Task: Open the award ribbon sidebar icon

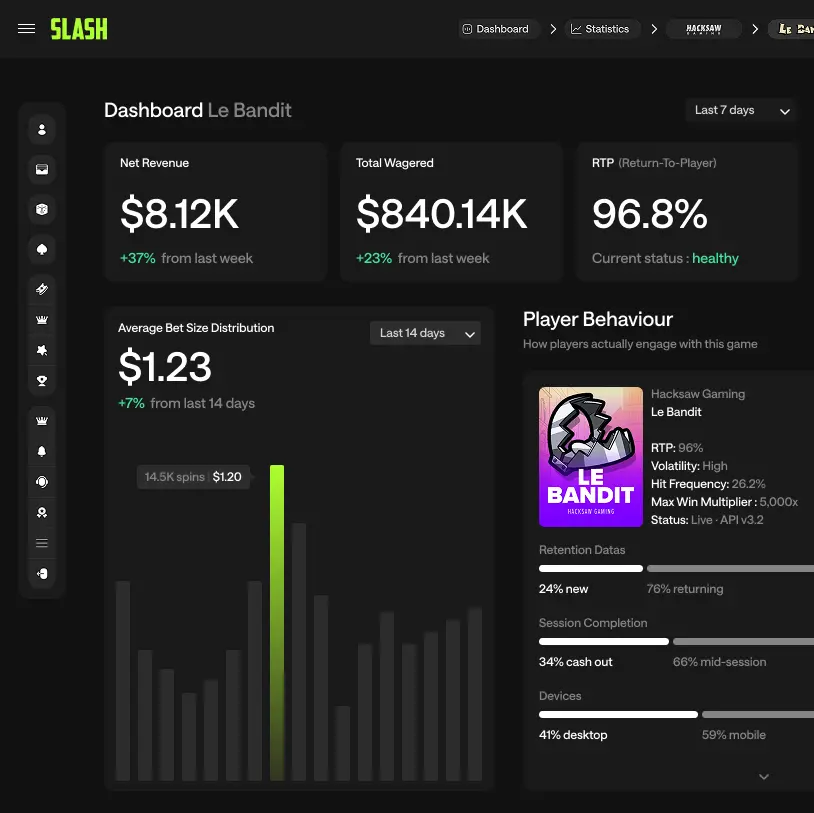Action: (x=42, y=512)
